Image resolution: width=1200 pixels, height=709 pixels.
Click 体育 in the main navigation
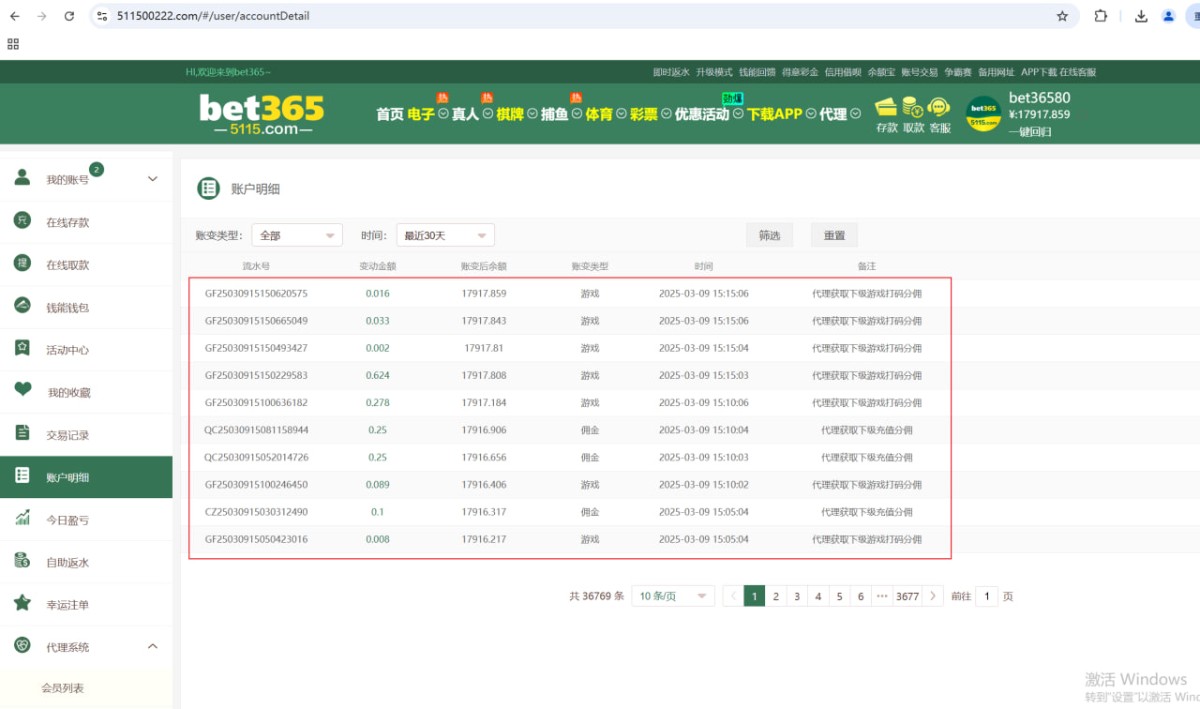599,114
